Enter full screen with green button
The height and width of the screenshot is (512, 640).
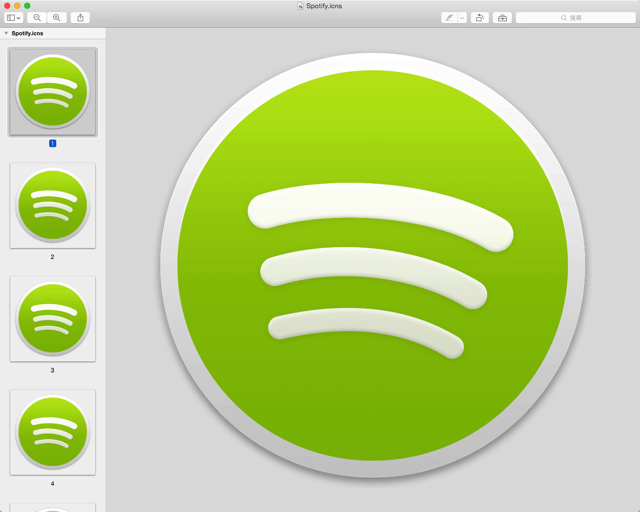click(x=27, y=6)
